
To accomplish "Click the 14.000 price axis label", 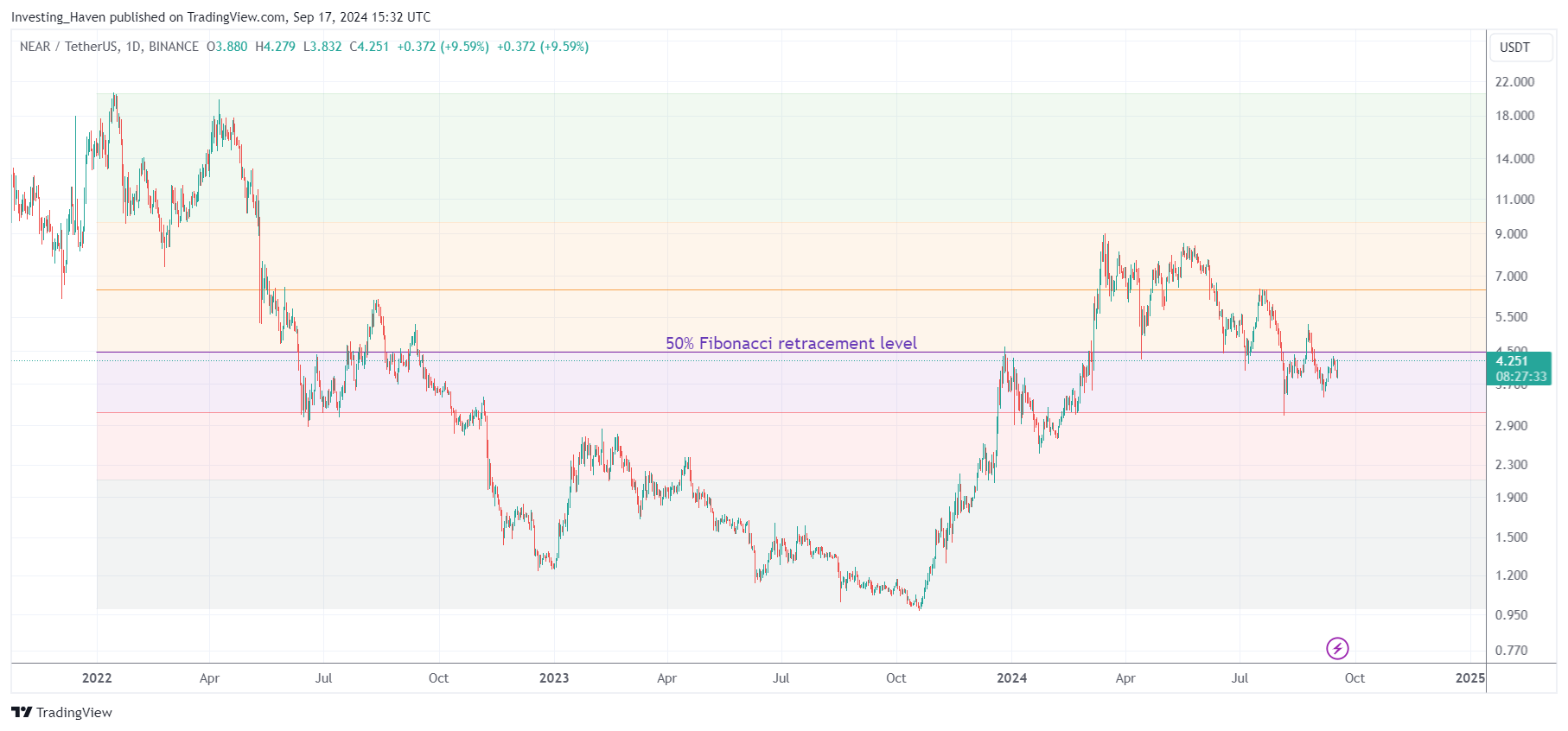I will click(x=1515, y=159).
